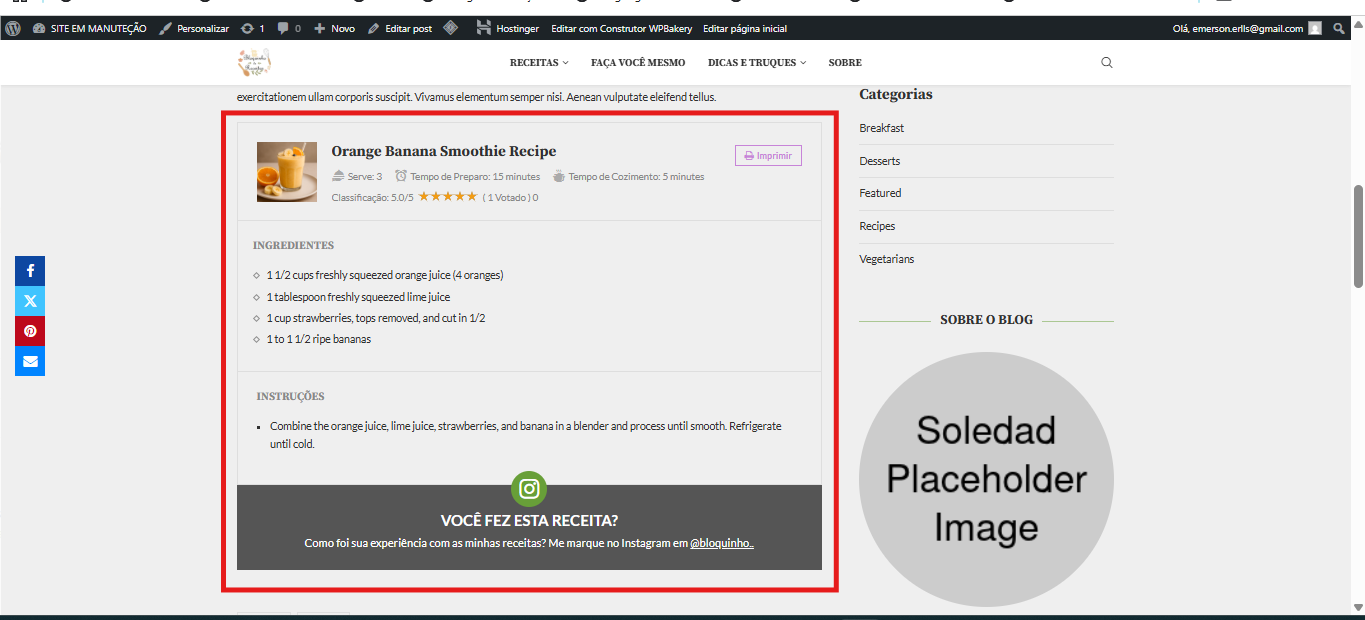The image size is (1365, 620).
Task: Click the orange smoothie recipe thumbnail
Action: pos(287,172)
